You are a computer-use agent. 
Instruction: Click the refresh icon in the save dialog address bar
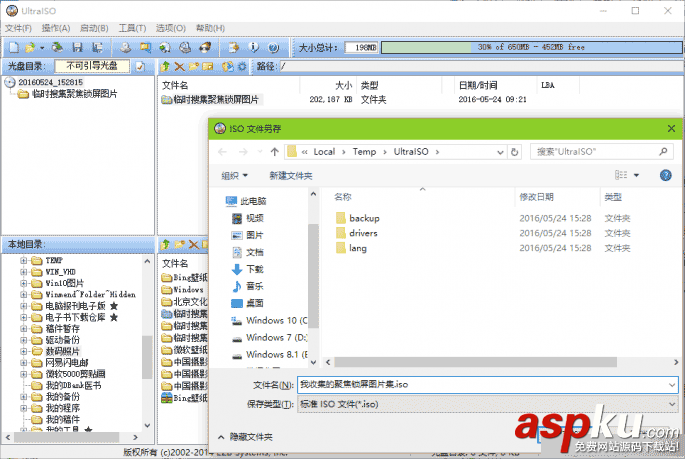(x=515, y=152)
